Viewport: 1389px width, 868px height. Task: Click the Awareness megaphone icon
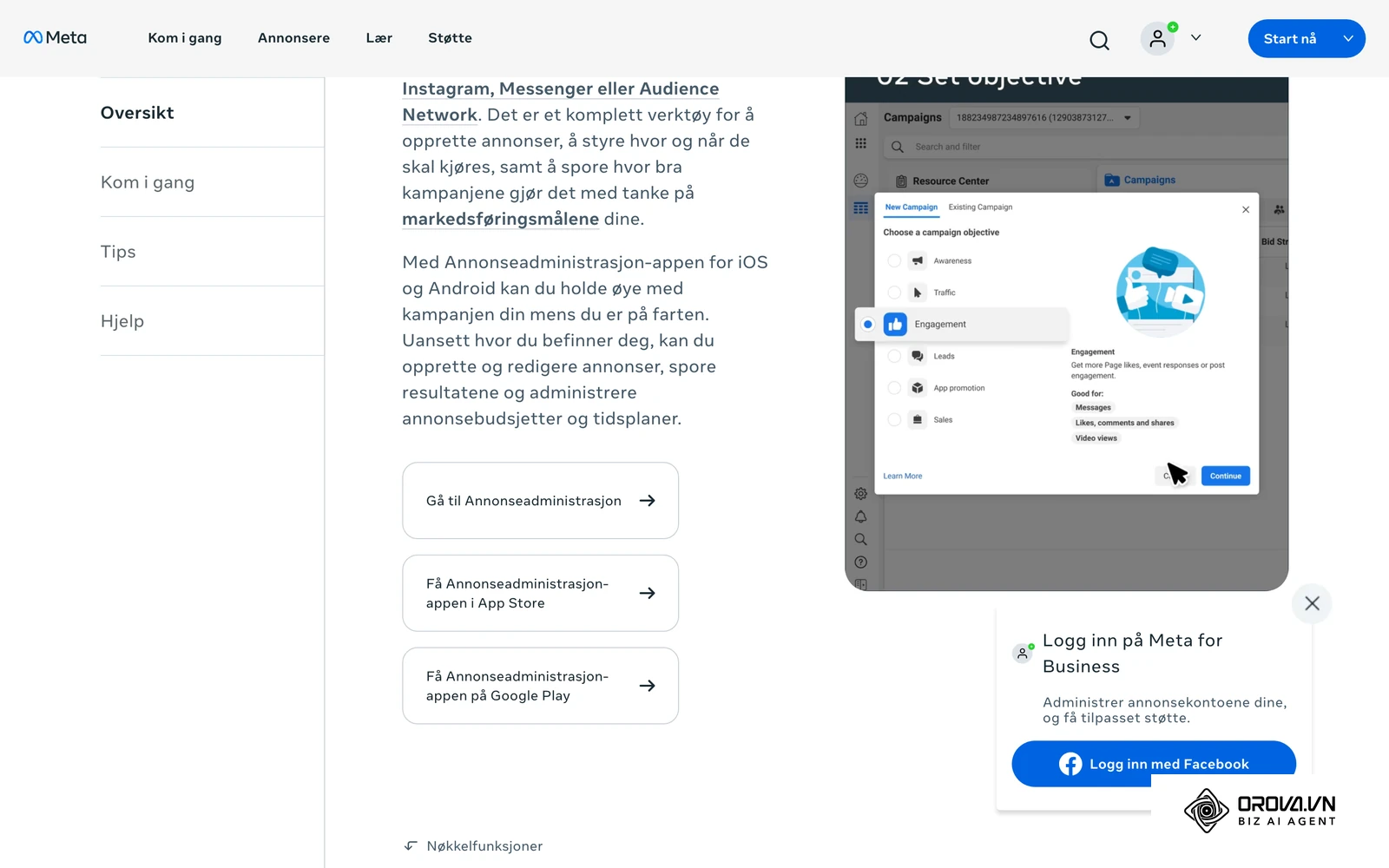[x=918, y=260]
